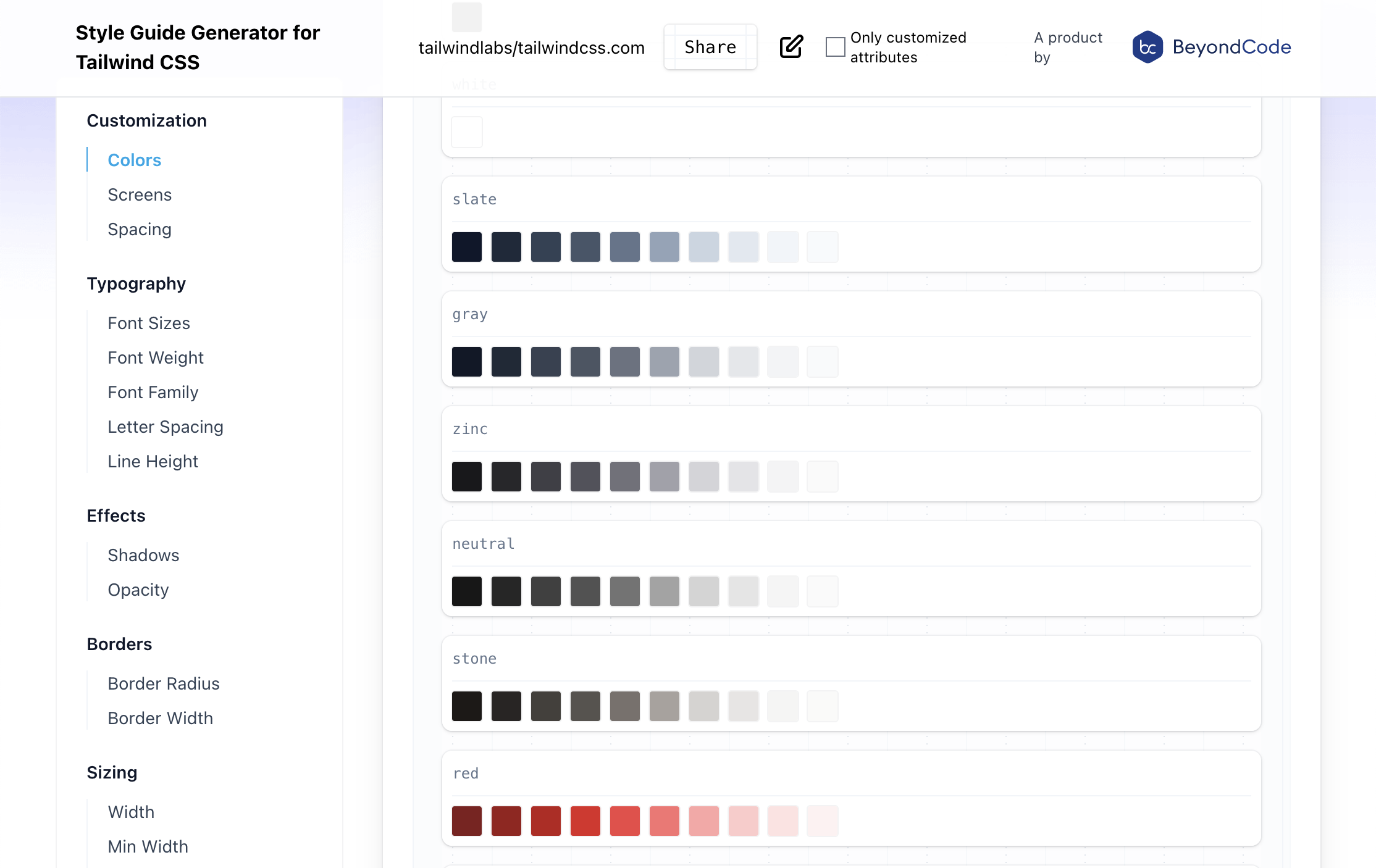Viewport: 1376px width, 868px height.
Task: Click the Shadows sidebar item
Action: point(143,555)
